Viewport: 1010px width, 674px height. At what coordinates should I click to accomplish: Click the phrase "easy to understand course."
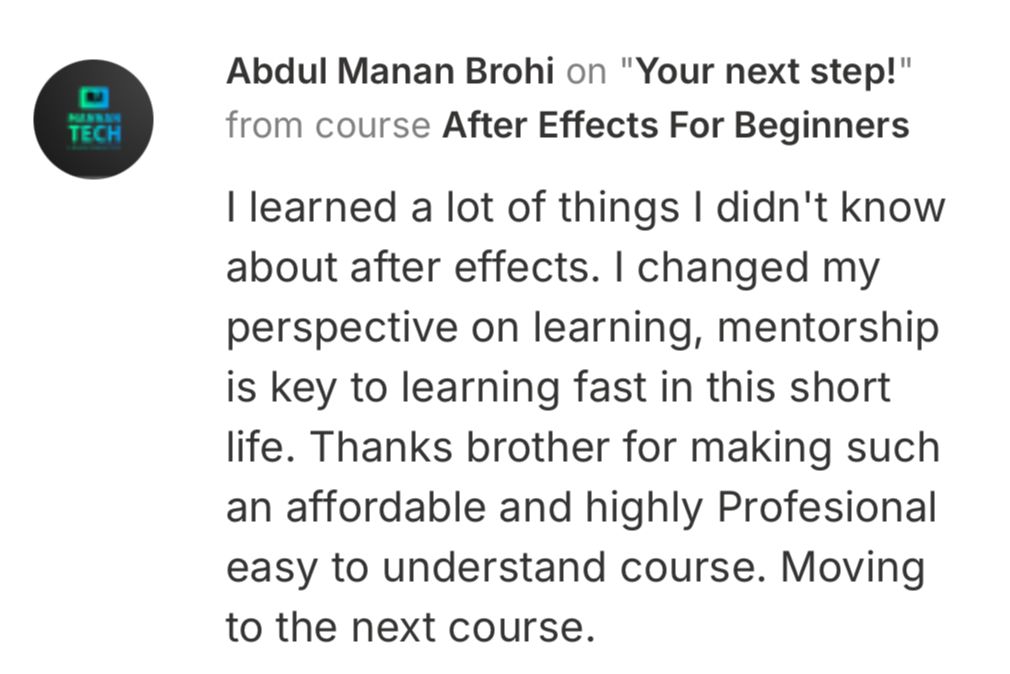pos(496,568)
